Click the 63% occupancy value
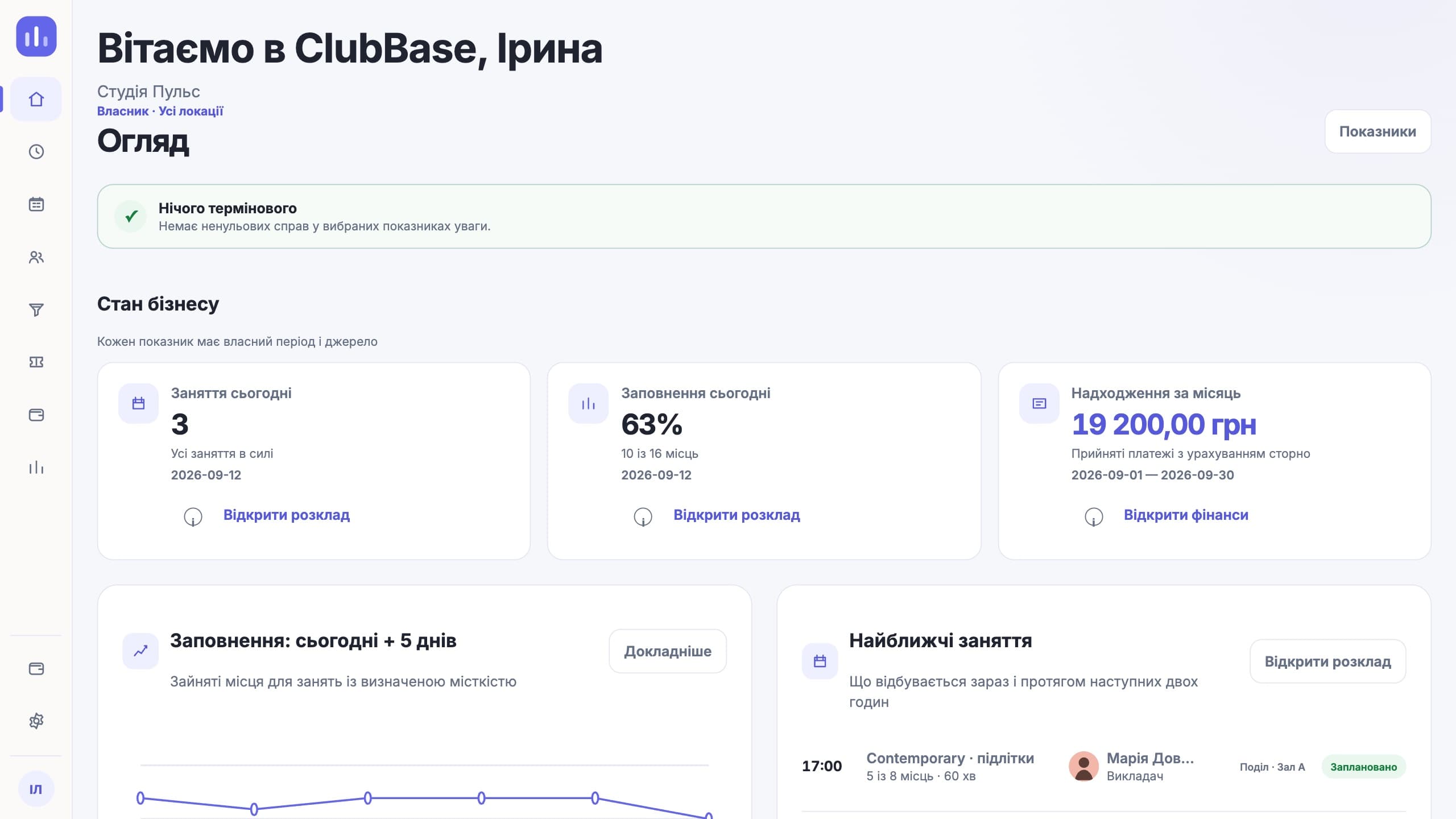This screenshot has height=819, width=1456. point(652,424)
